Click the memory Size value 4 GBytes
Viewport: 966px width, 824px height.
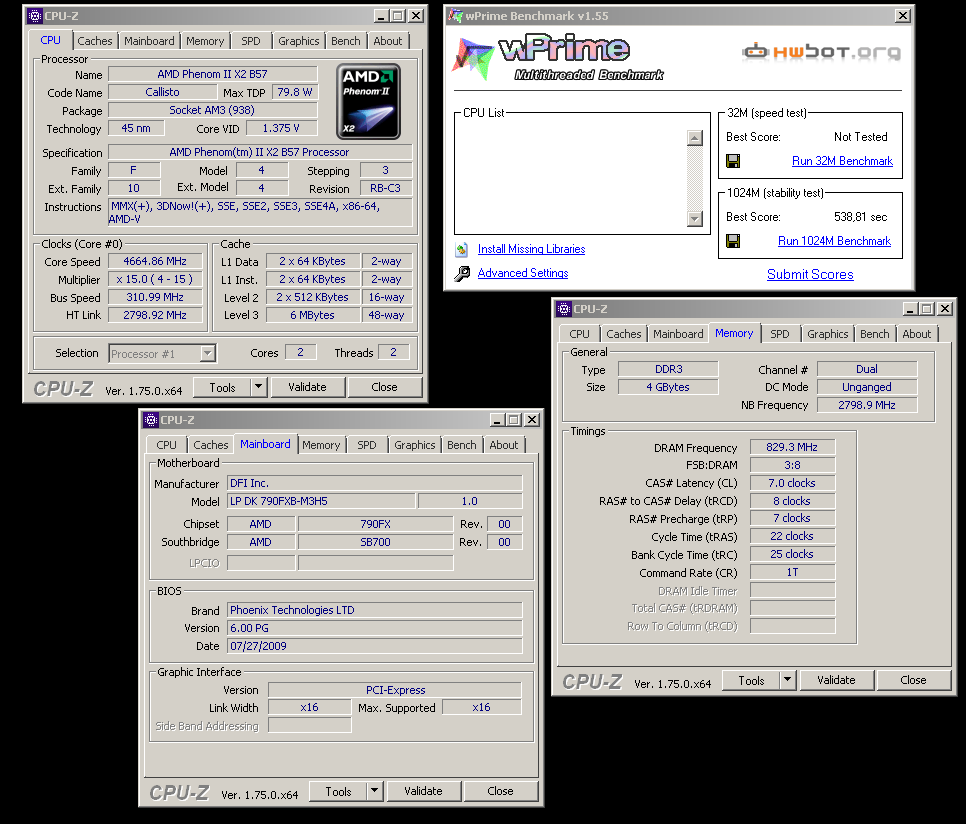point(668,387)
